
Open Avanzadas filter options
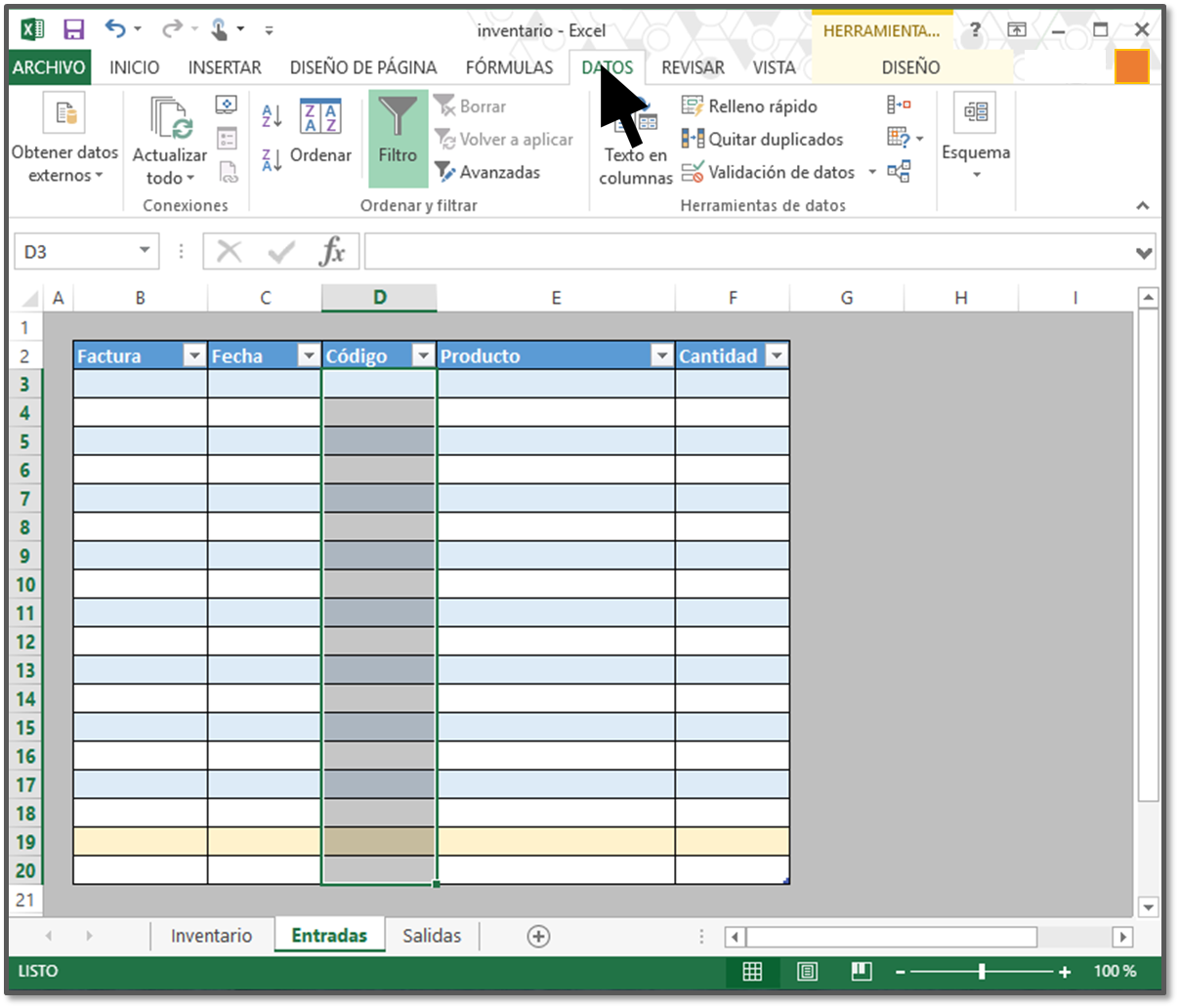click(487, 172)
